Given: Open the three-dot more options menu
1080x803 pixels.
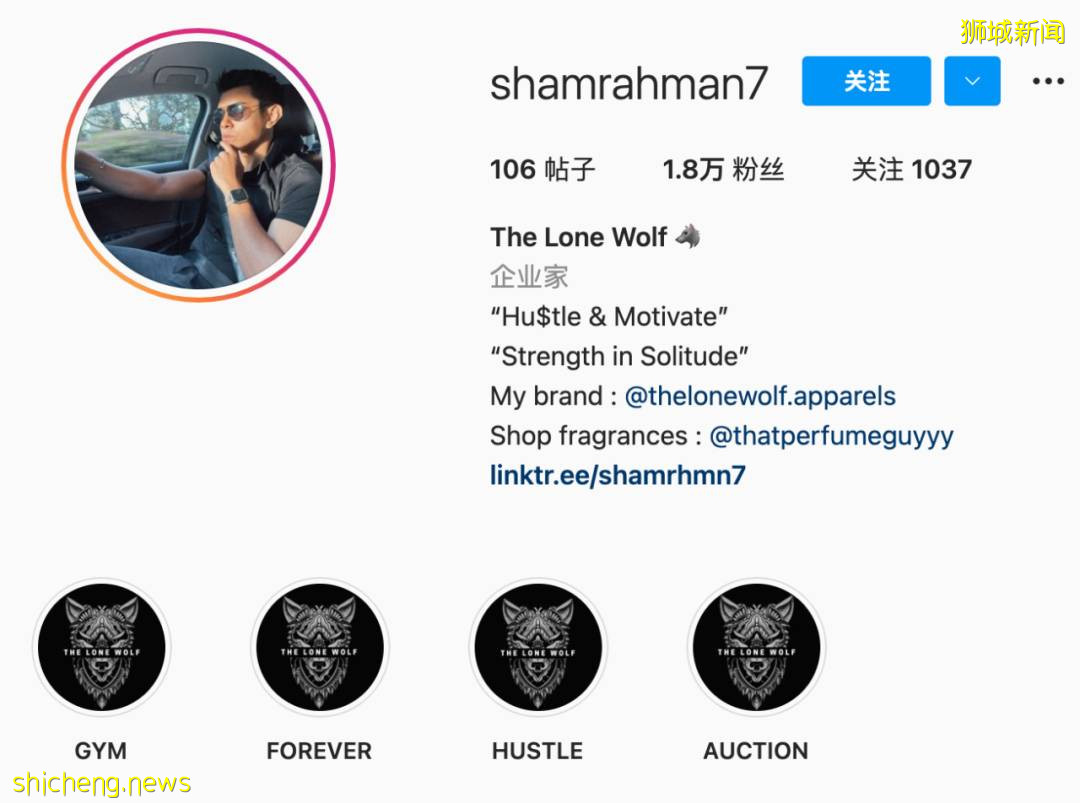Looking at the screenshot, I should [x=1048, y=81].
